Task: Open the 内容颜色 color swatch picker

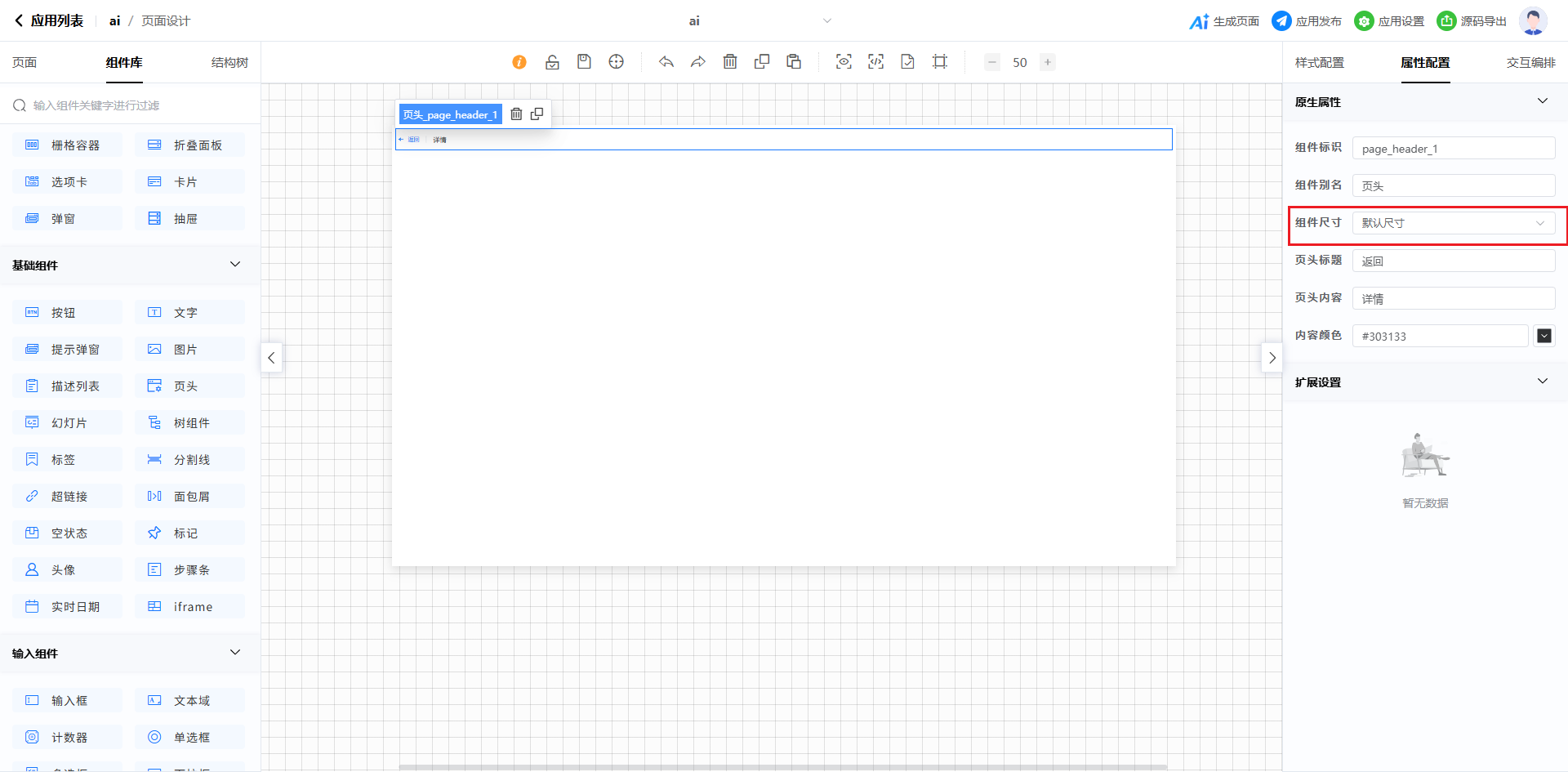Action: 1543,336
